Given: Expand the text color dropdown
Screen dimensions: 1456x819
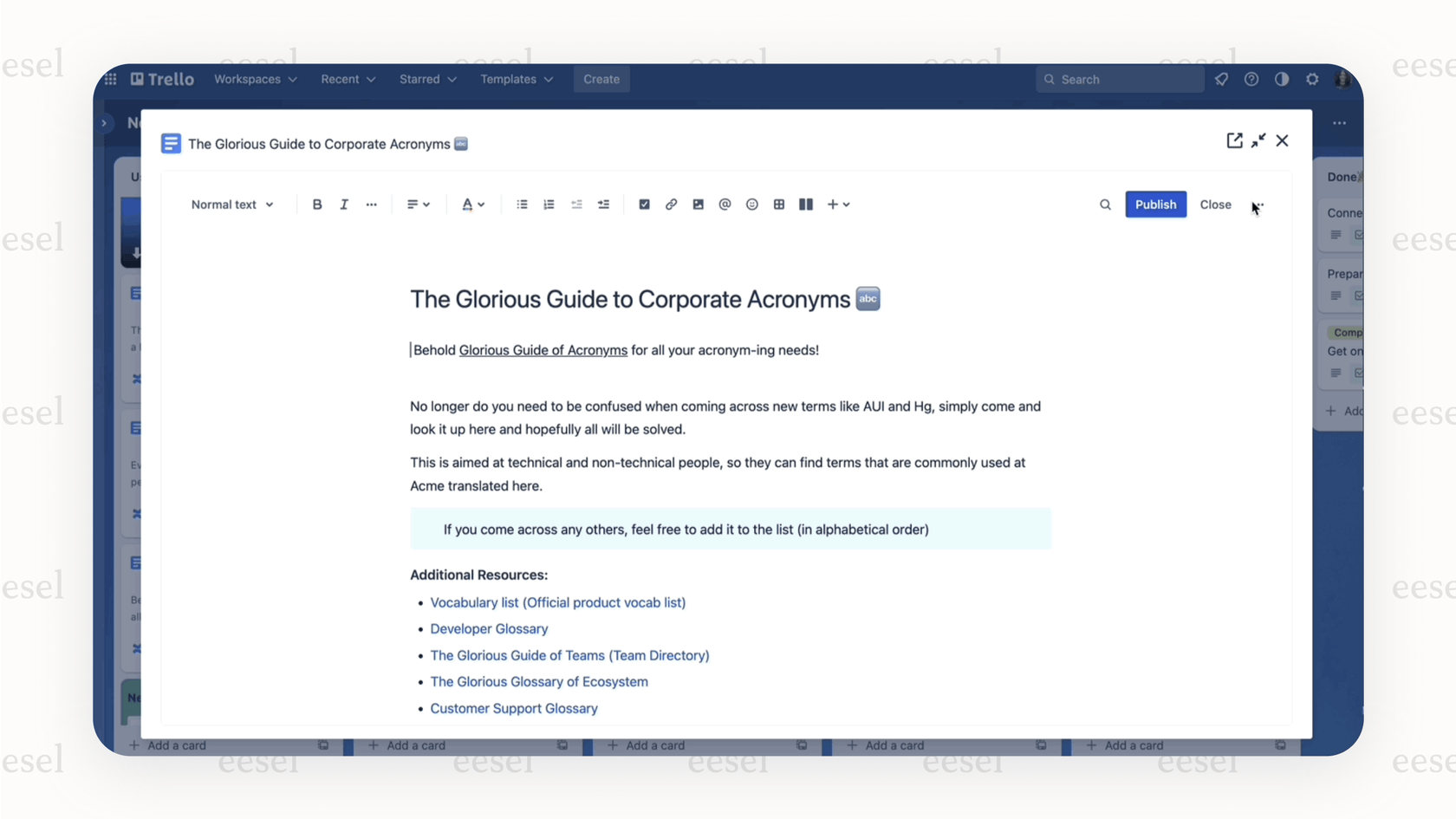Looking at the screenshot, I should click(x=482, y=204).
